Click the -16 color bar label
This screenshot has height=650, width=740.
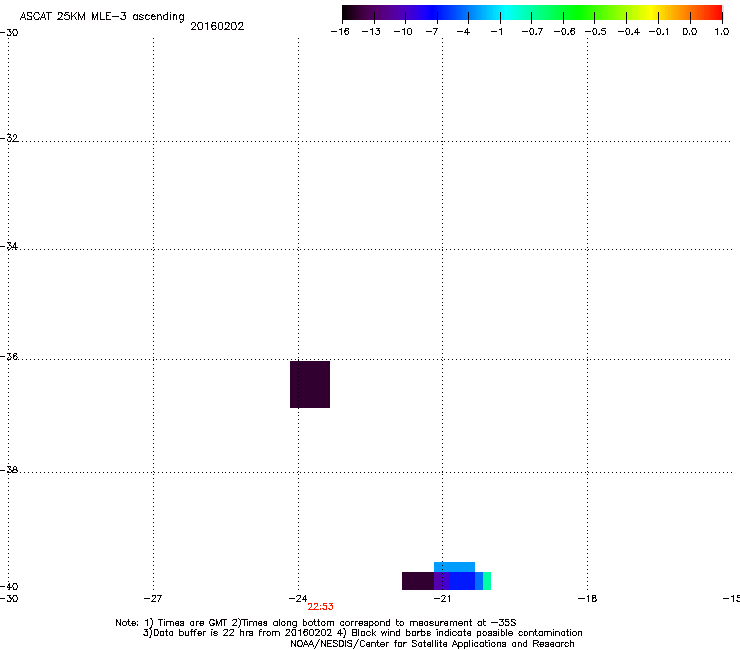point(340,32)
